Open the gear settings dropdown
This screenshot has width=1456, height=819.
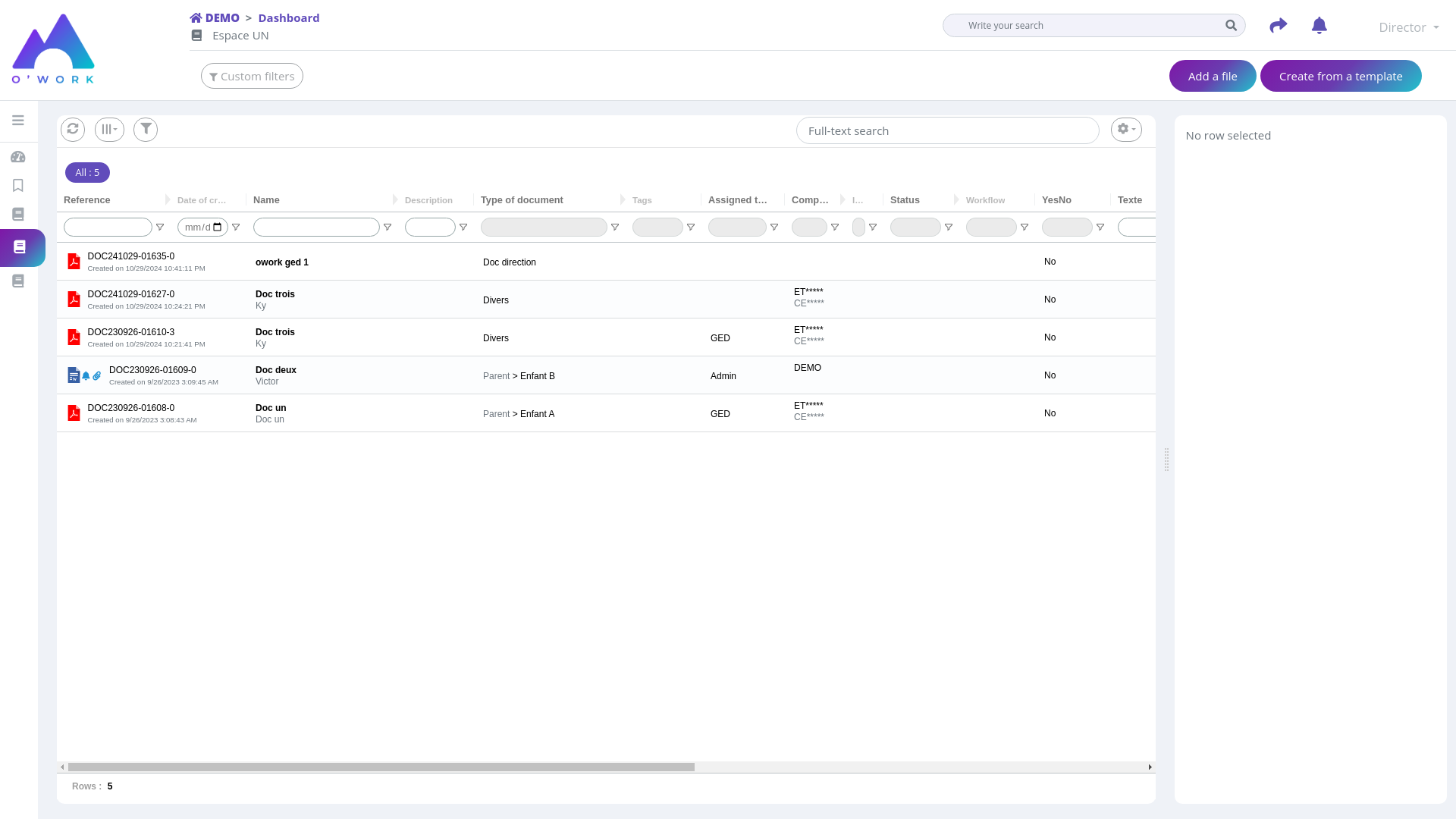[1126, 130]
